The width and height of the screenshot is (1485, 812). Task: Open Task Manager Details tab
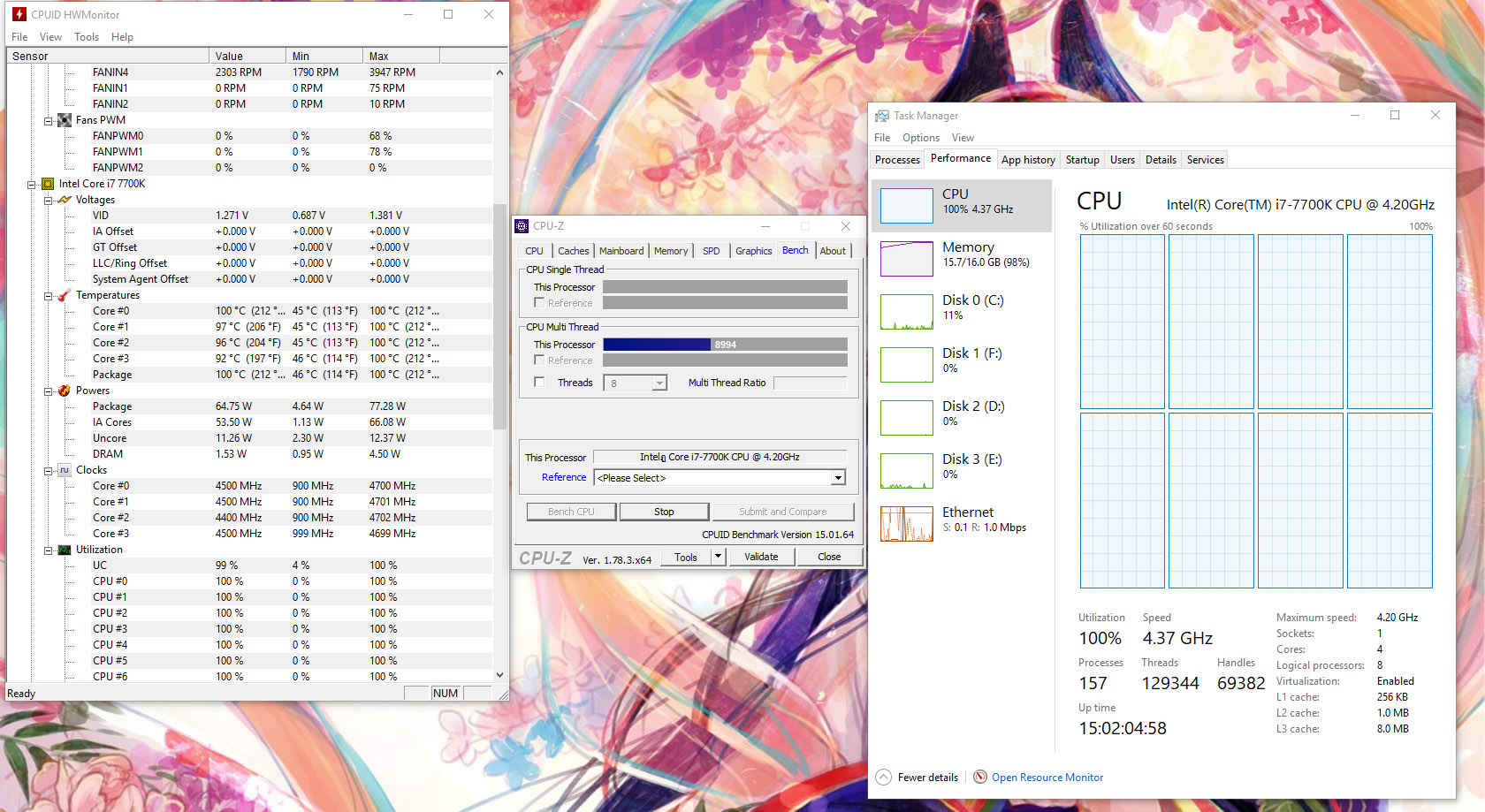point(1161,160)
